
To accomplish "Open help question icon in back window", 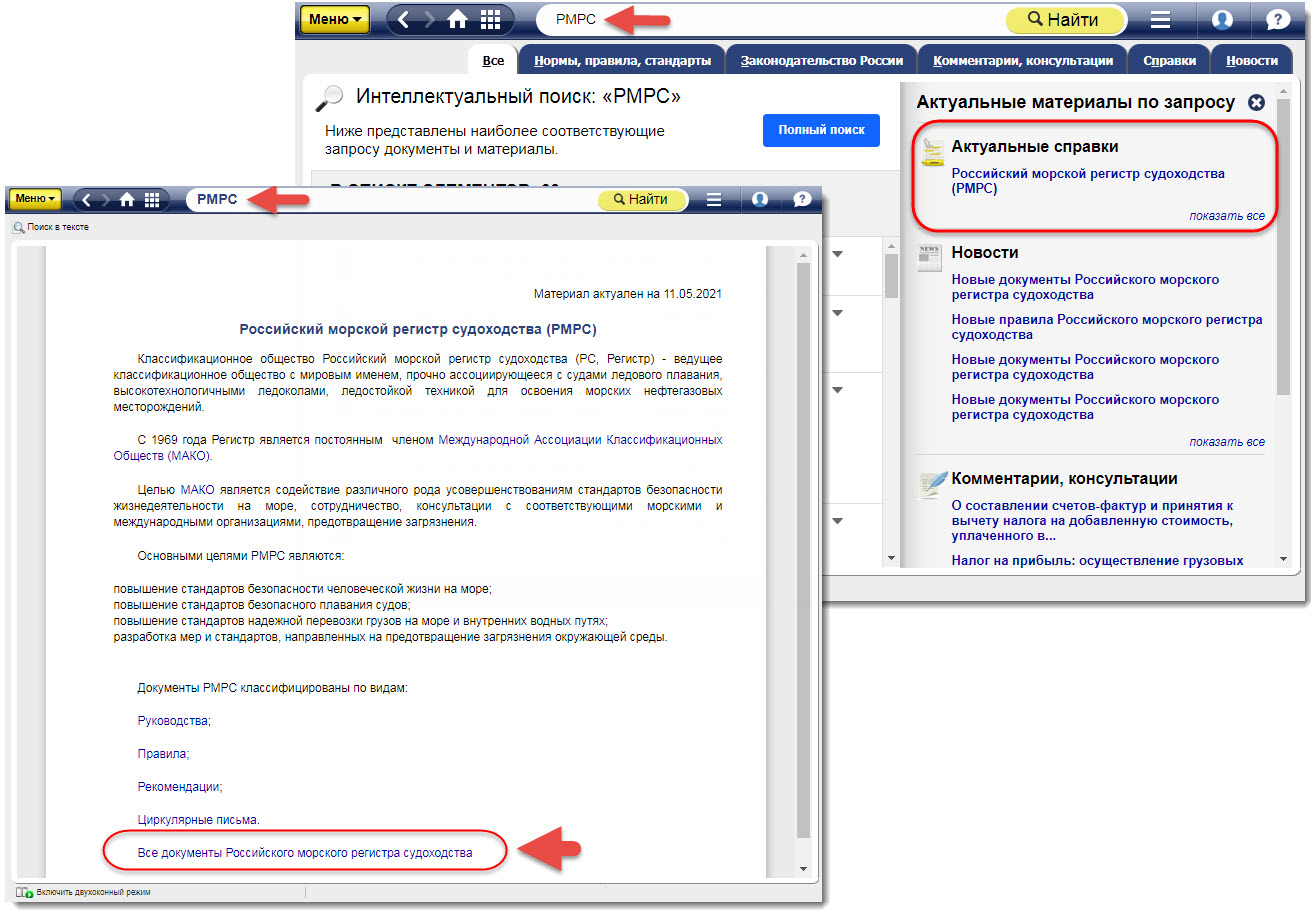I will click(x=1277, y=19).
